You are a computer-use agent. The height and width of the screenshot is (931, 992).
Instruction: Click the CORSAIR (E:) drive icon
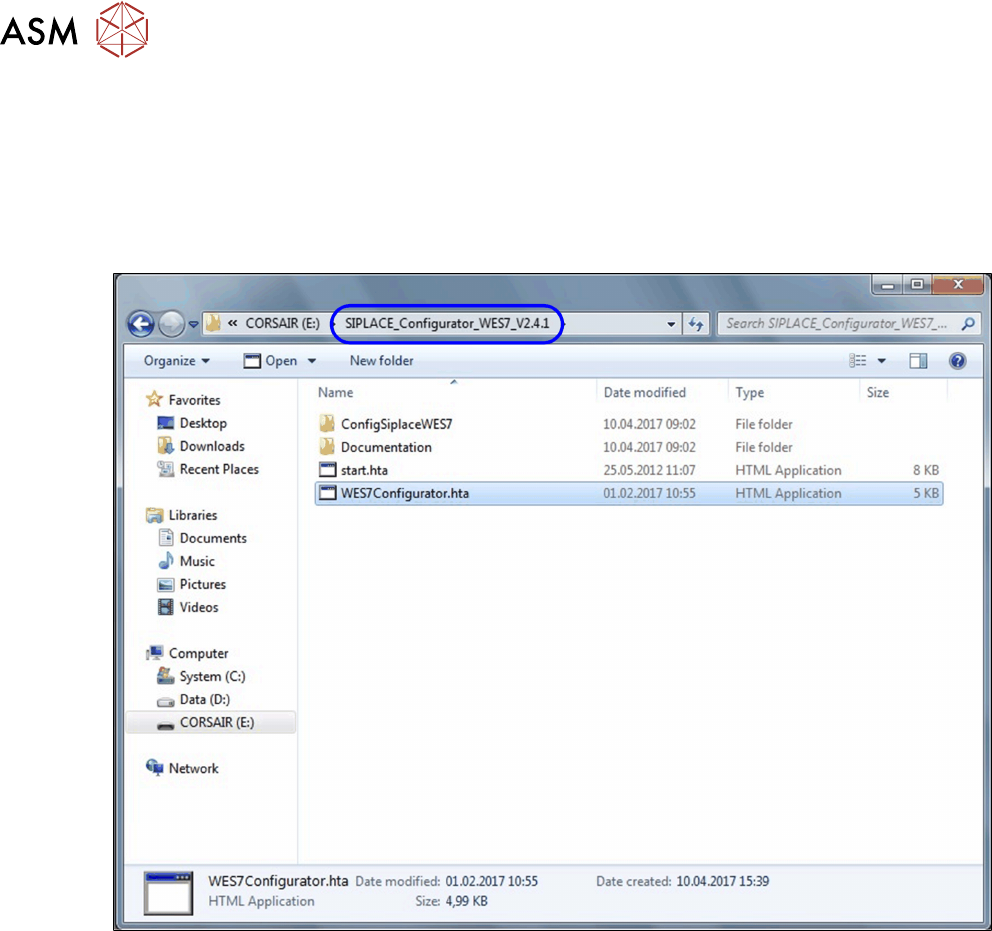165,725
